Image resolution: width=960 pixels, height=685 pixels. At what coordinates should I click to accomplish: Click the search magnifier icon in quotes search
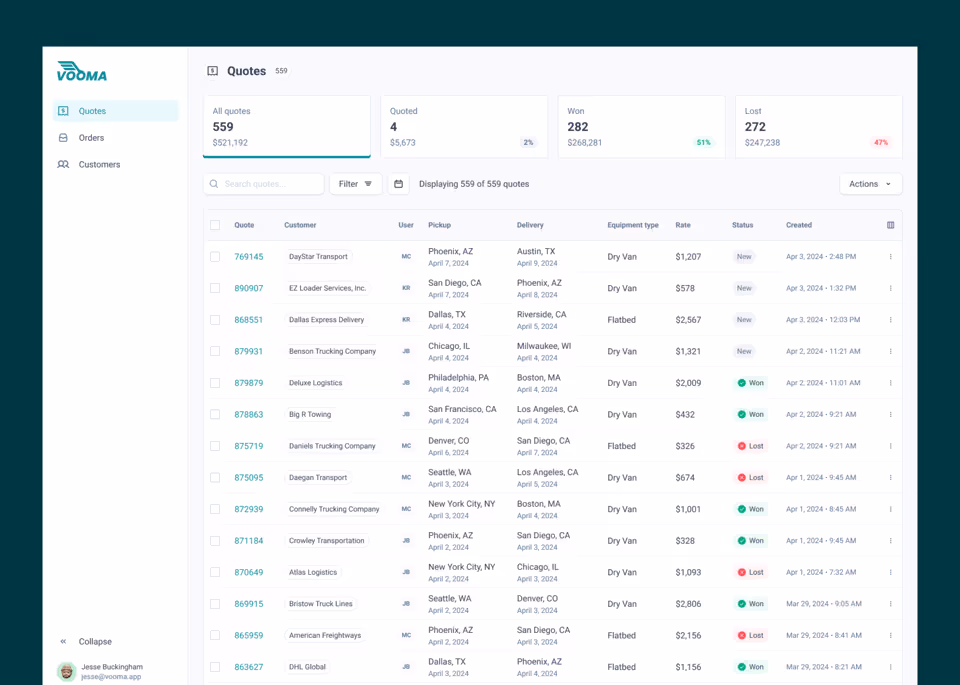coord(214,184)
